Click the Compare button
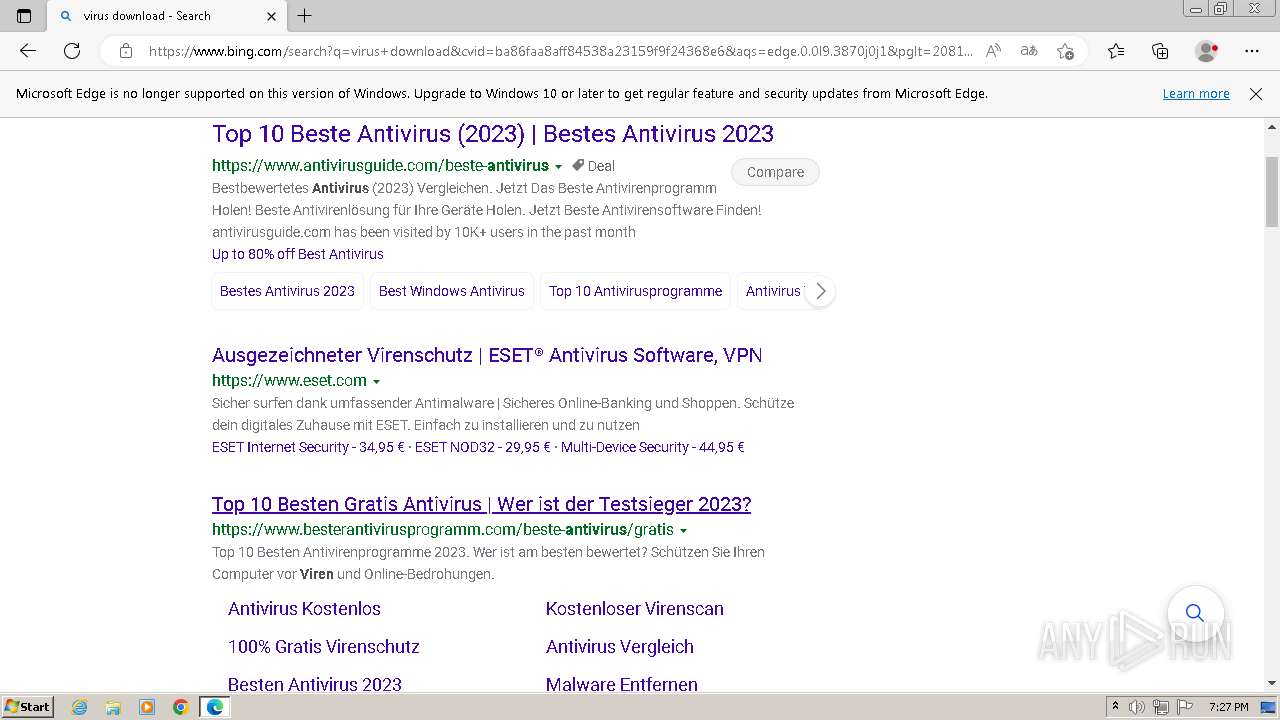This screenshot has width=1280, height=720. pos(775,172)
